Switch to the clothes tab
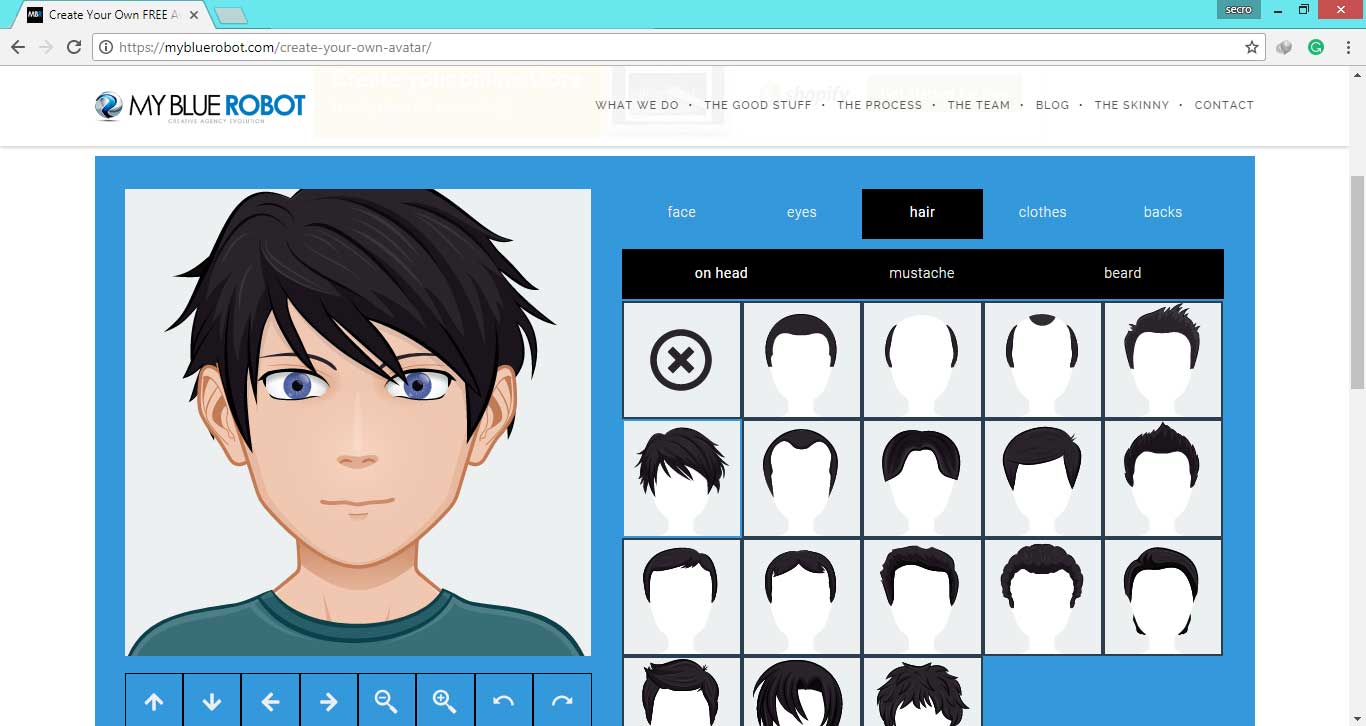This screenshot has width=1366, height=726. pos(1042,212)
